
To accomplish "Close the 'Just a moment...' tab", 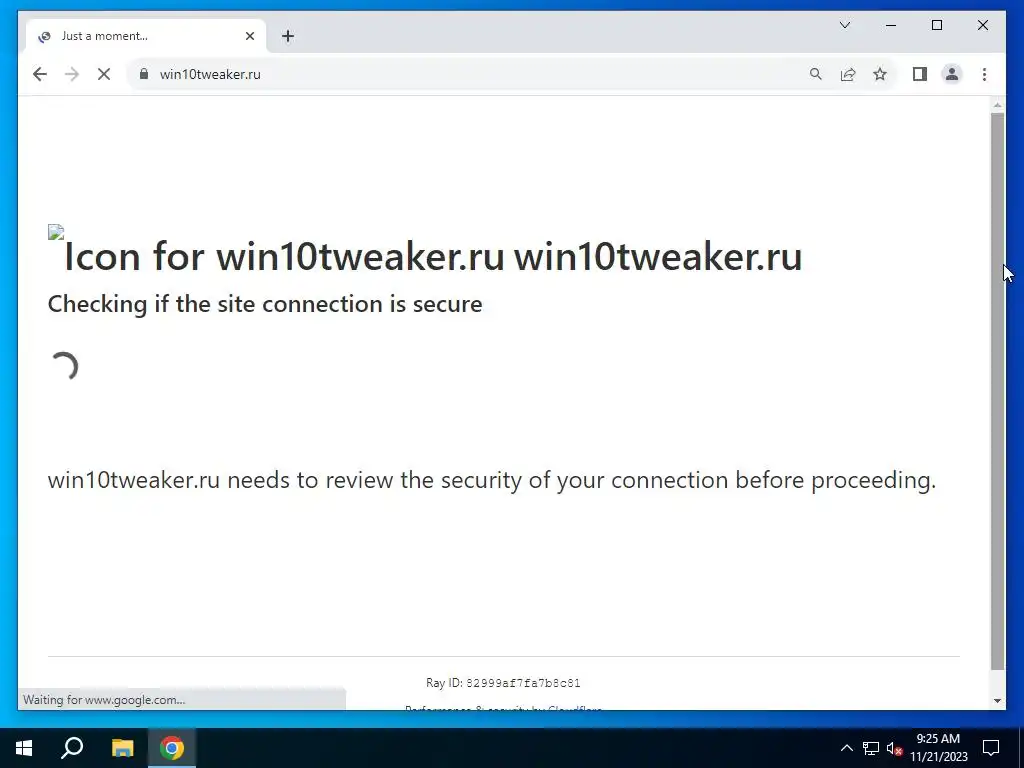I will click(x=250, y=37).
